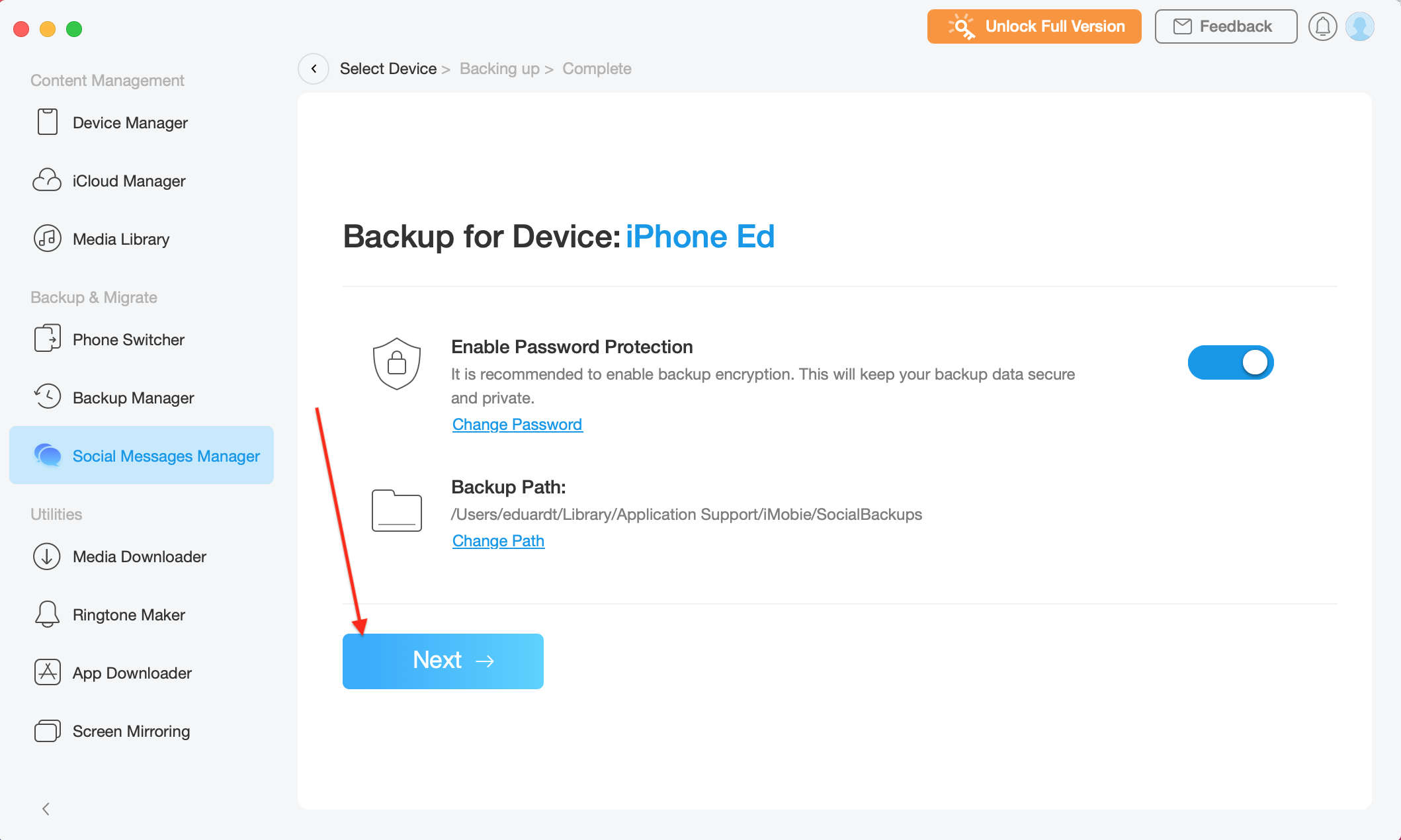Open Media Downloader

coord(139,556)
